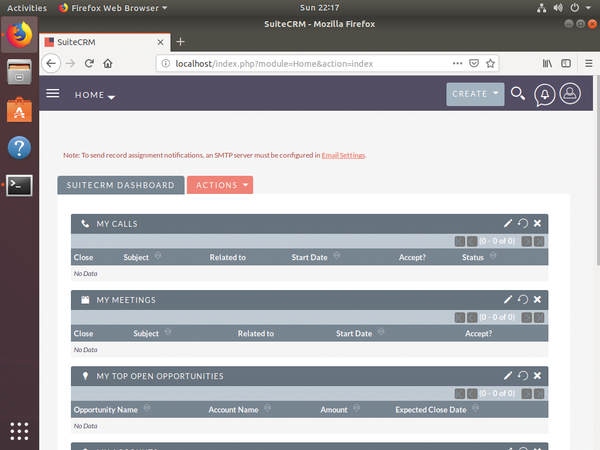This screenshot has width=600, height=450.
Task: Sort My Meetings by Start Date
Action: [381, 332]
